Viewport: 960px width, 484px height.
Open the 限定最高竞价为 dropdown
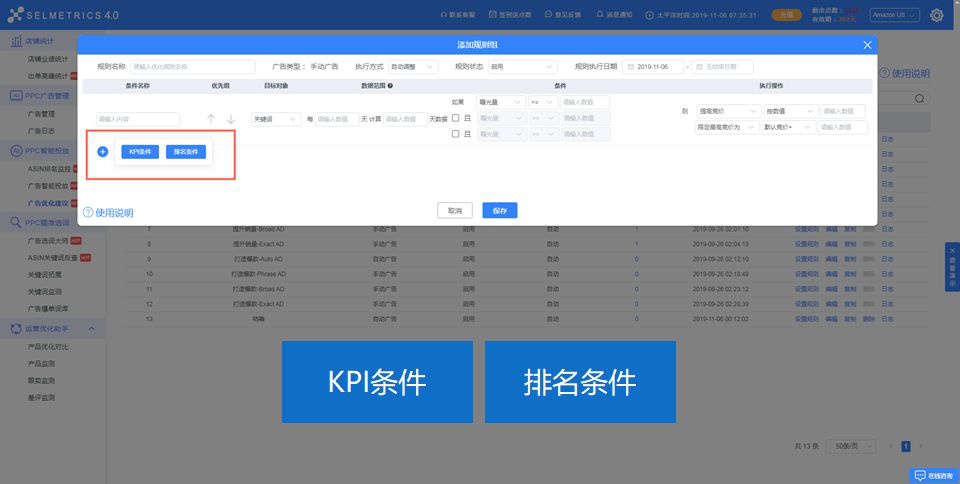(727, 127)
